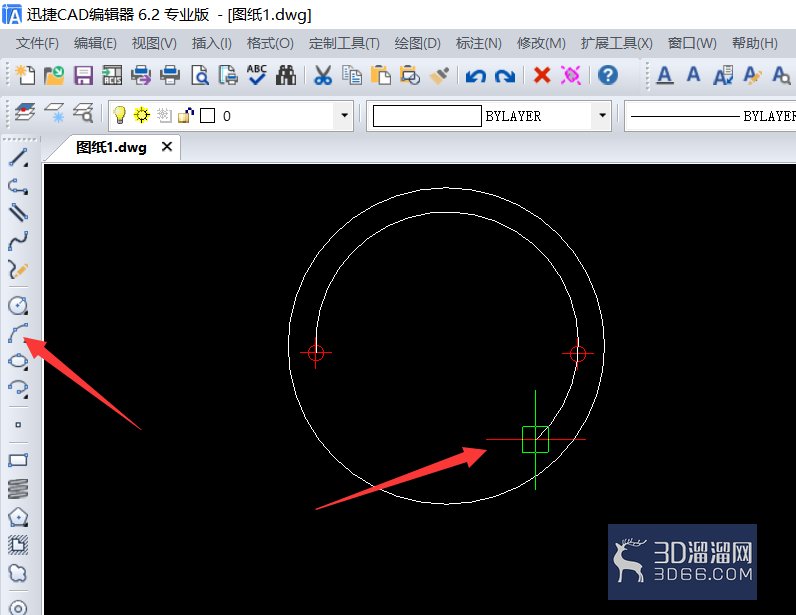Select the Polyline tool
Screen dimensions: 796x615
(x=18, y=186)
